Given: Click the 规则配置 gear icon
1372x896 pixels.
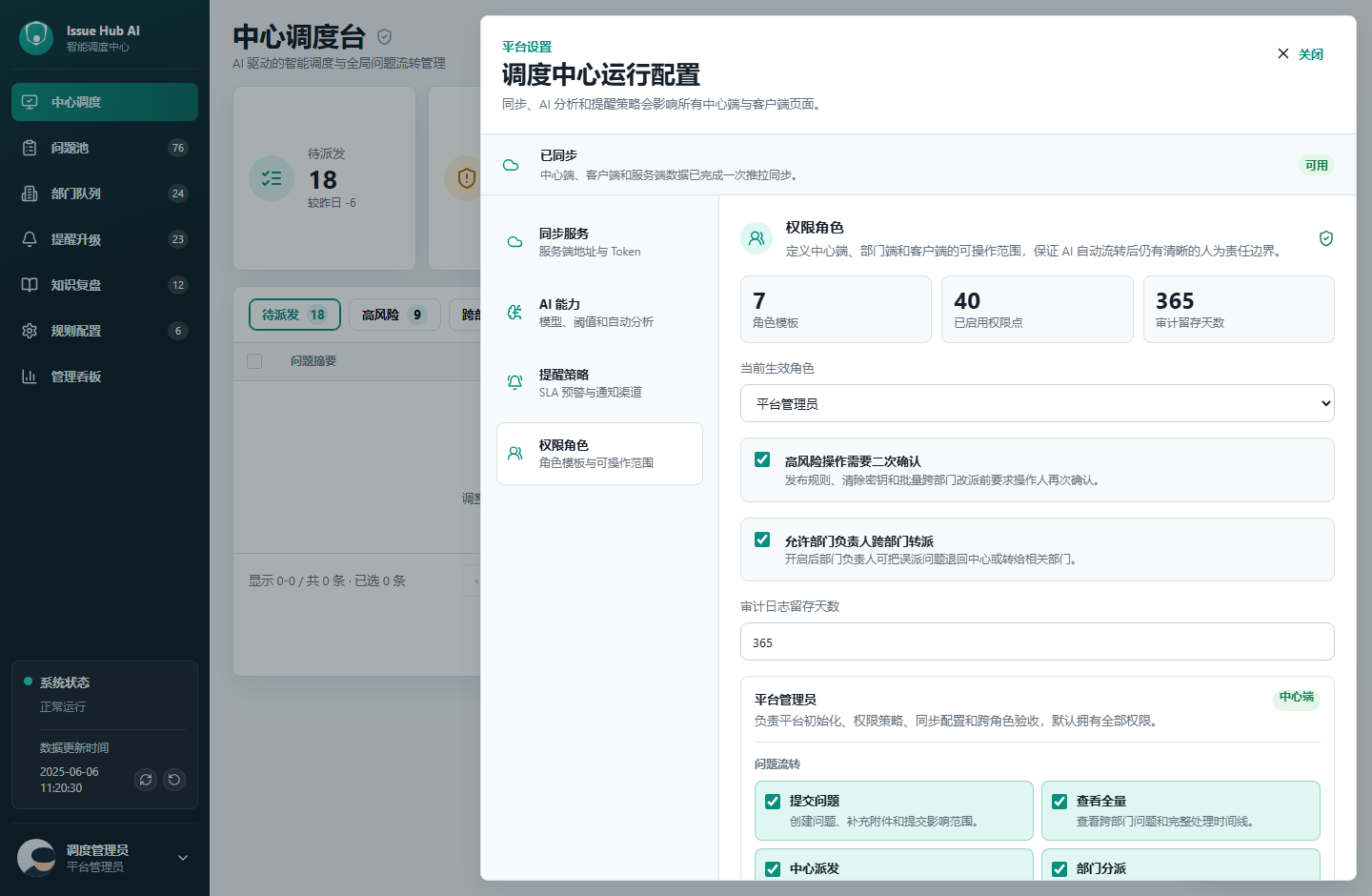Looking at the screenshot, I should coord(30,331).
